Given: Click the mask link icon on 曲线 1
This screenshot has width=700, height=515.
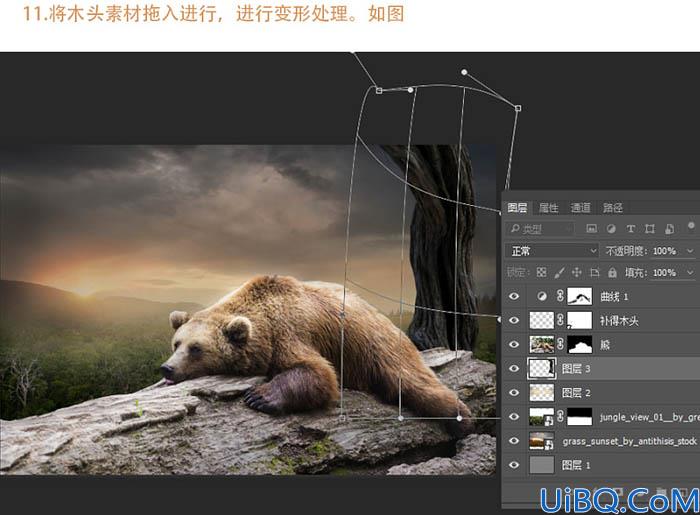Looking at the screenshot, I should click(x=560, y=296).
